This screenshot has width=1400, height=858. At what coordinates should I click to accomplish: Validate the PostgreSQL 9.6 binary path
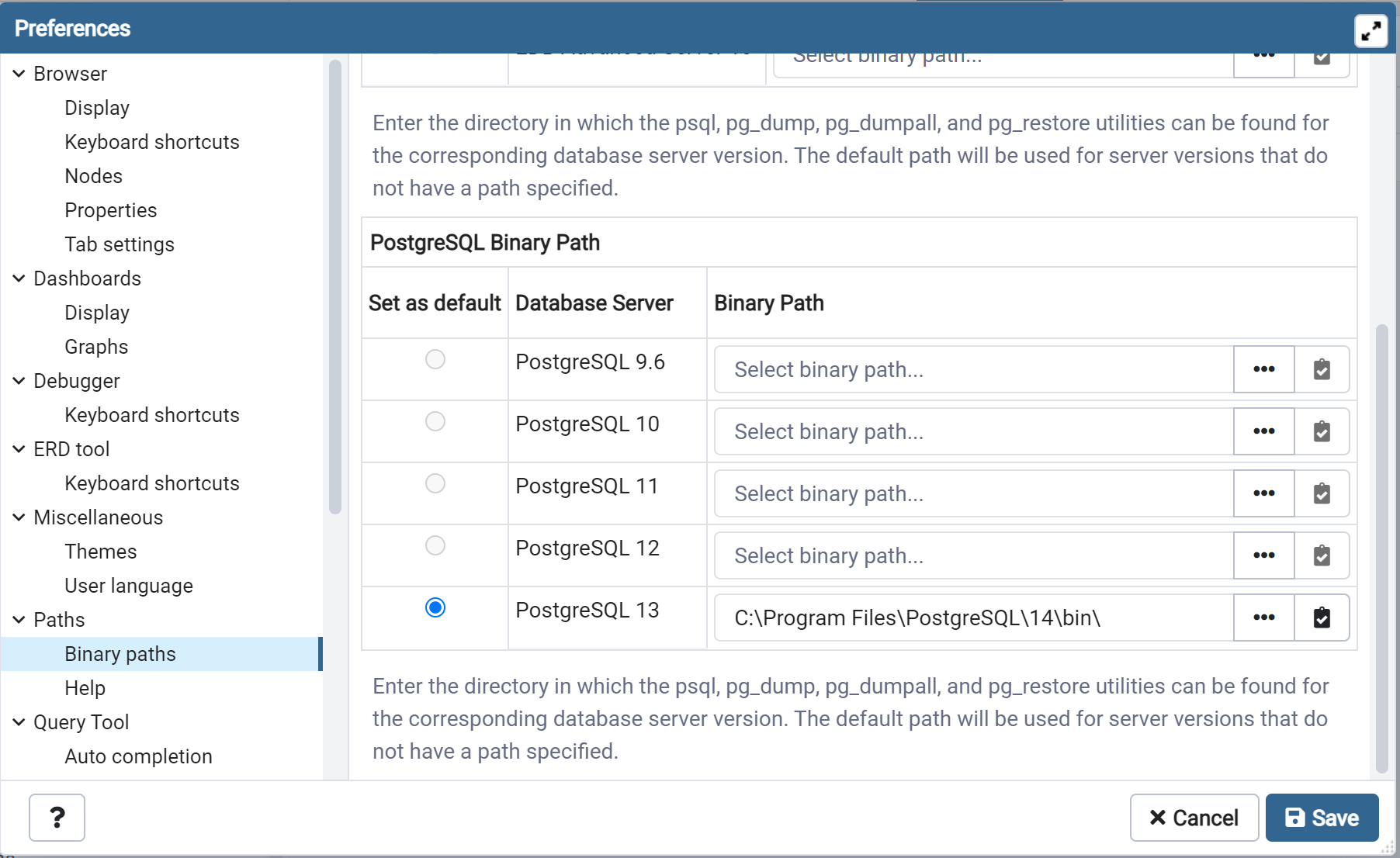1322,369
